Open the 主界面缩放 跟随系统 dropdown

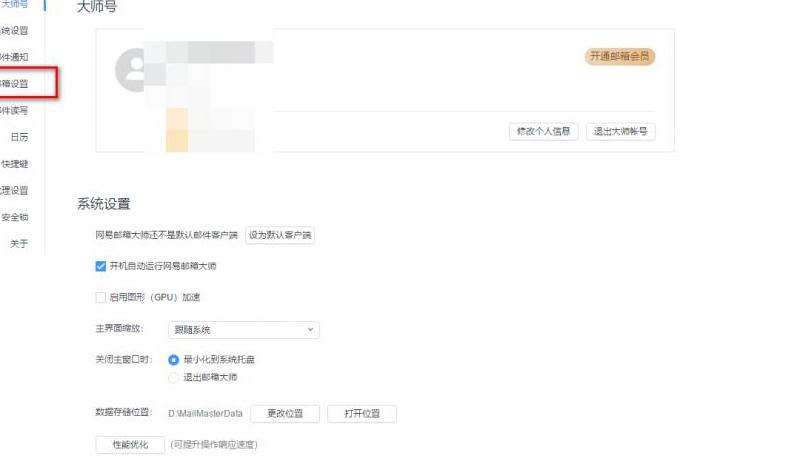[243, 330]
